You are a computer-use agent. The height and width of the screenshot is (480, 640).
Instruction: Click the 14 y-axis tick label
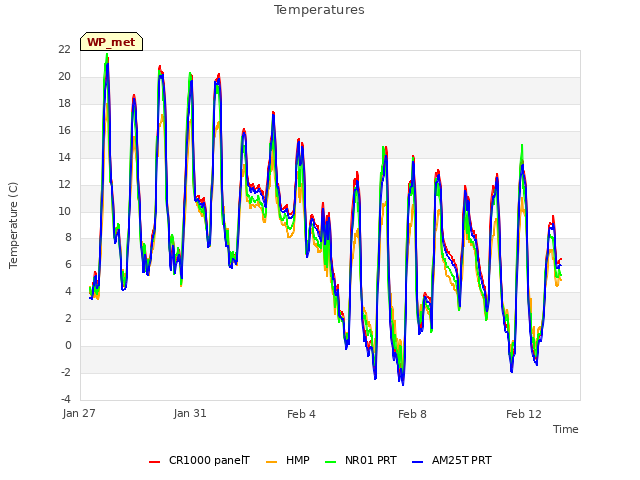pyautogui.click(x=64, y=158)
